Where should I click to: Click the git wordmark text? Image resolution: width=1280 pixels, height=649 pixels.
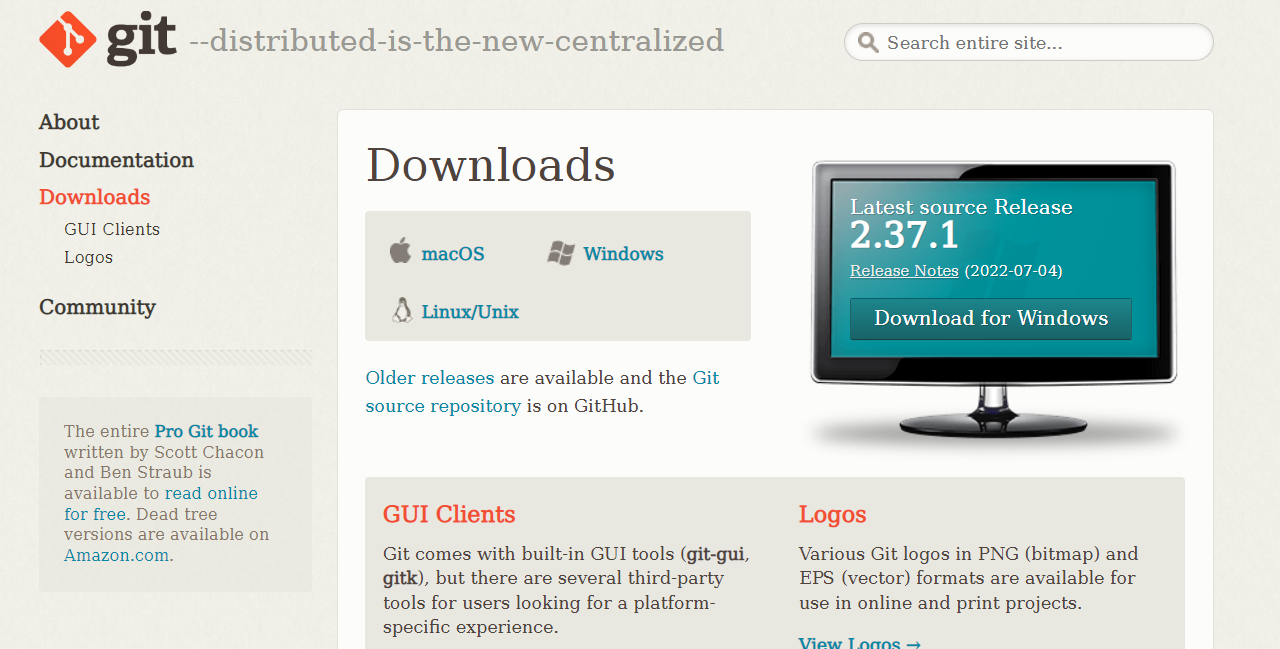coord(142,39)
